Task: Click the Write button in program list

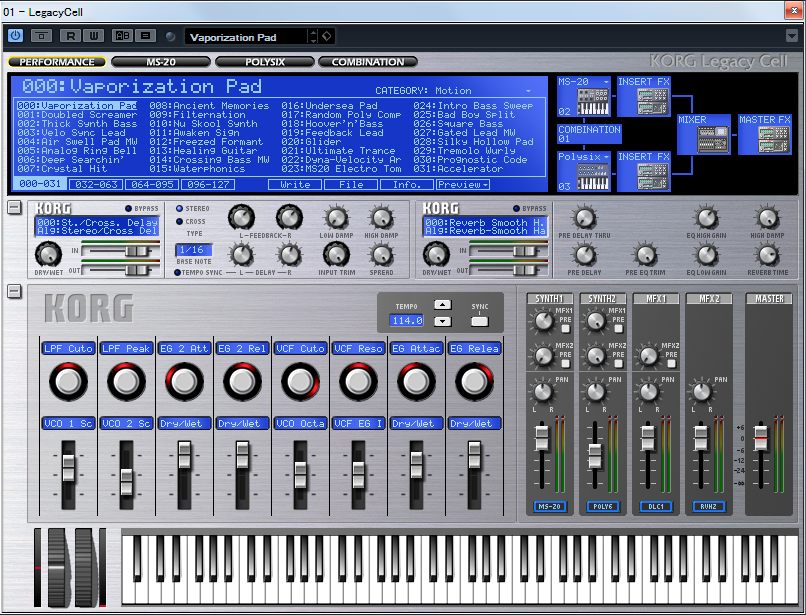Action: click(295, 185)
